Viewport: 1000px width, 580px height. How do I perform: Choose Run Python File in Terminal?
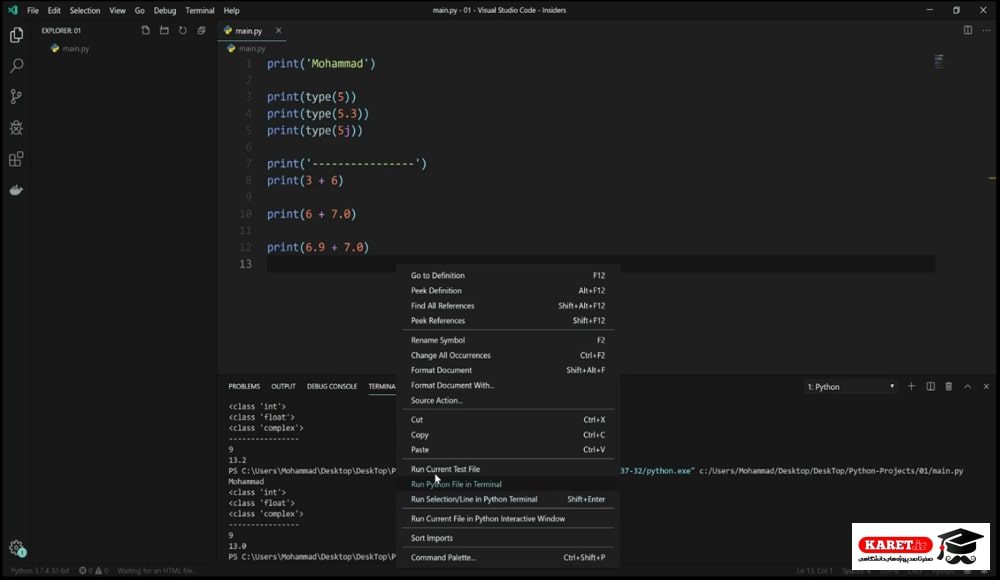point(508,484)
